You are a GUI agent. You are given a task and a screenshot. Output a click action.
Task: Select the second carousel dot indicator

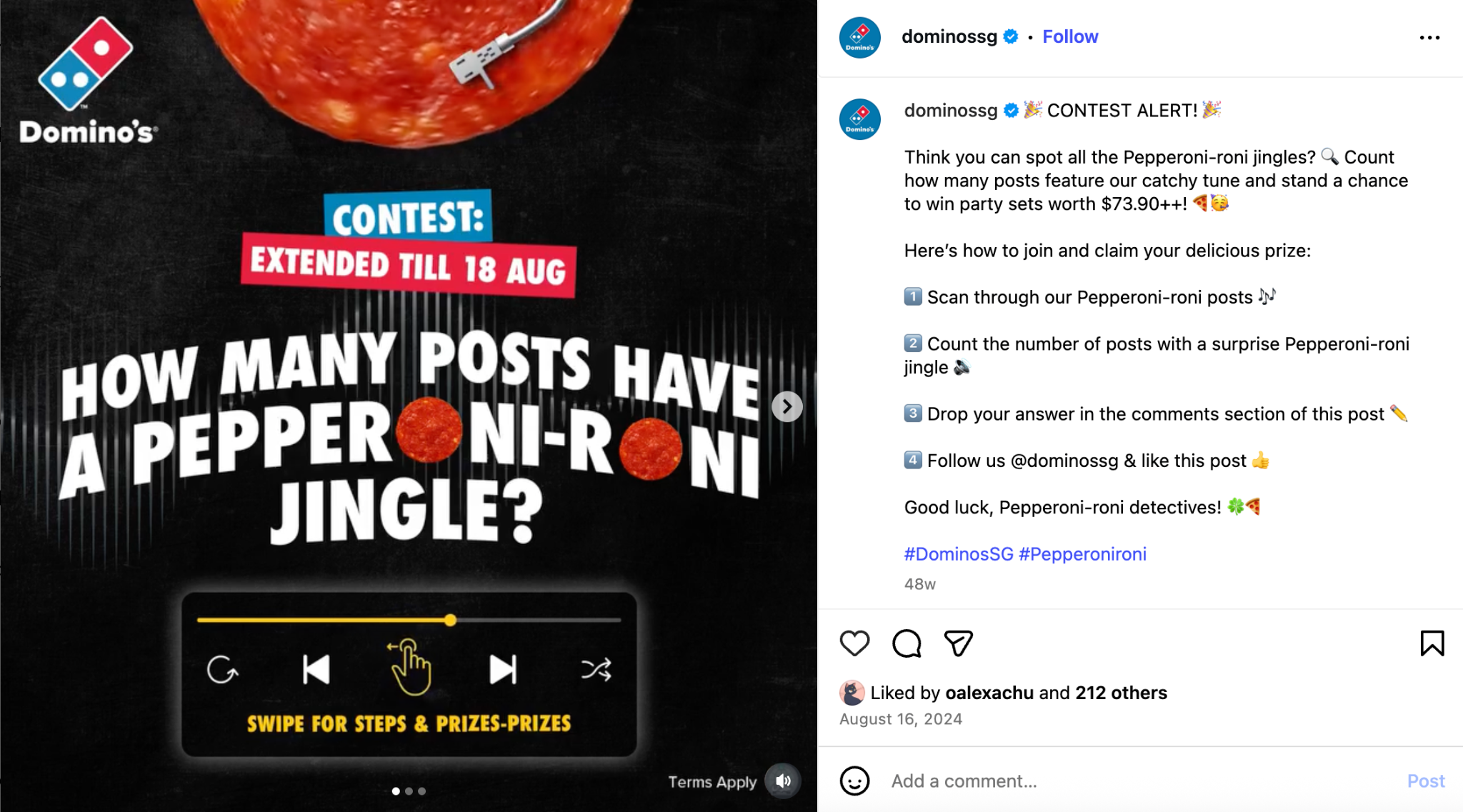[409, 791]
